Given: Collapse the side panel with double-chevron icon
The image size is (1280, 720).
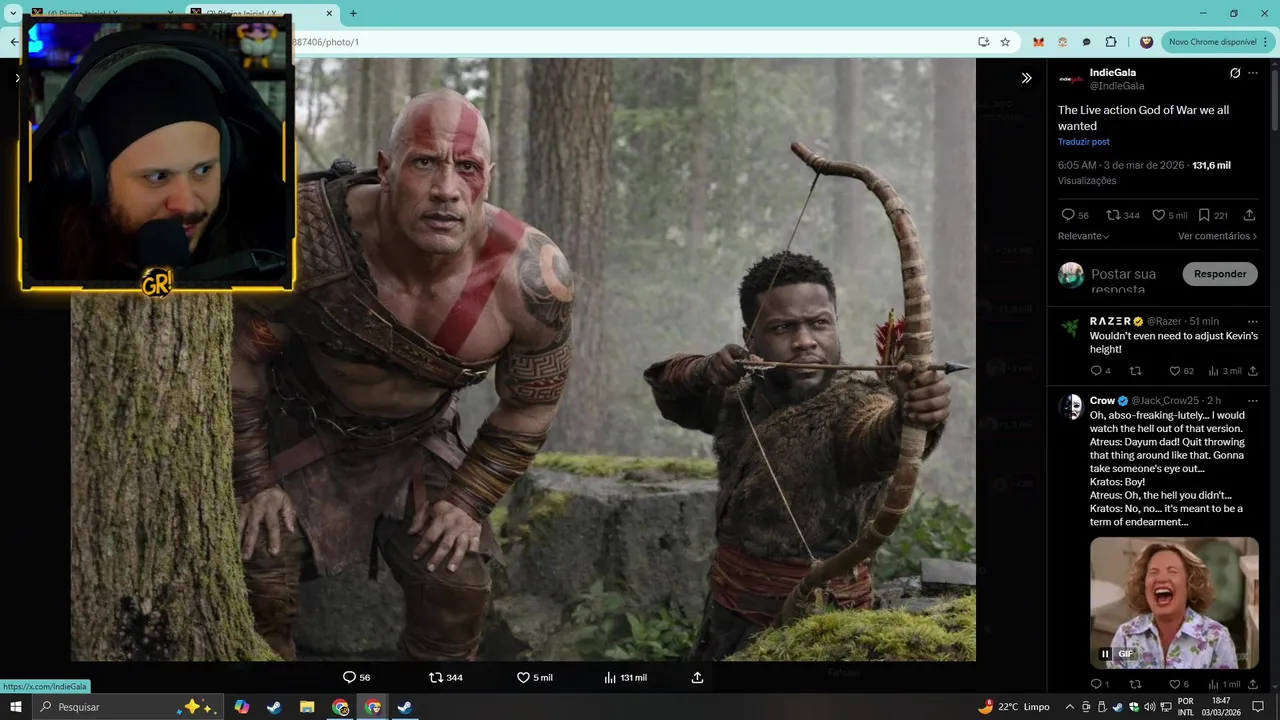Looking at the screenshot, I should tap(1026, 78).
